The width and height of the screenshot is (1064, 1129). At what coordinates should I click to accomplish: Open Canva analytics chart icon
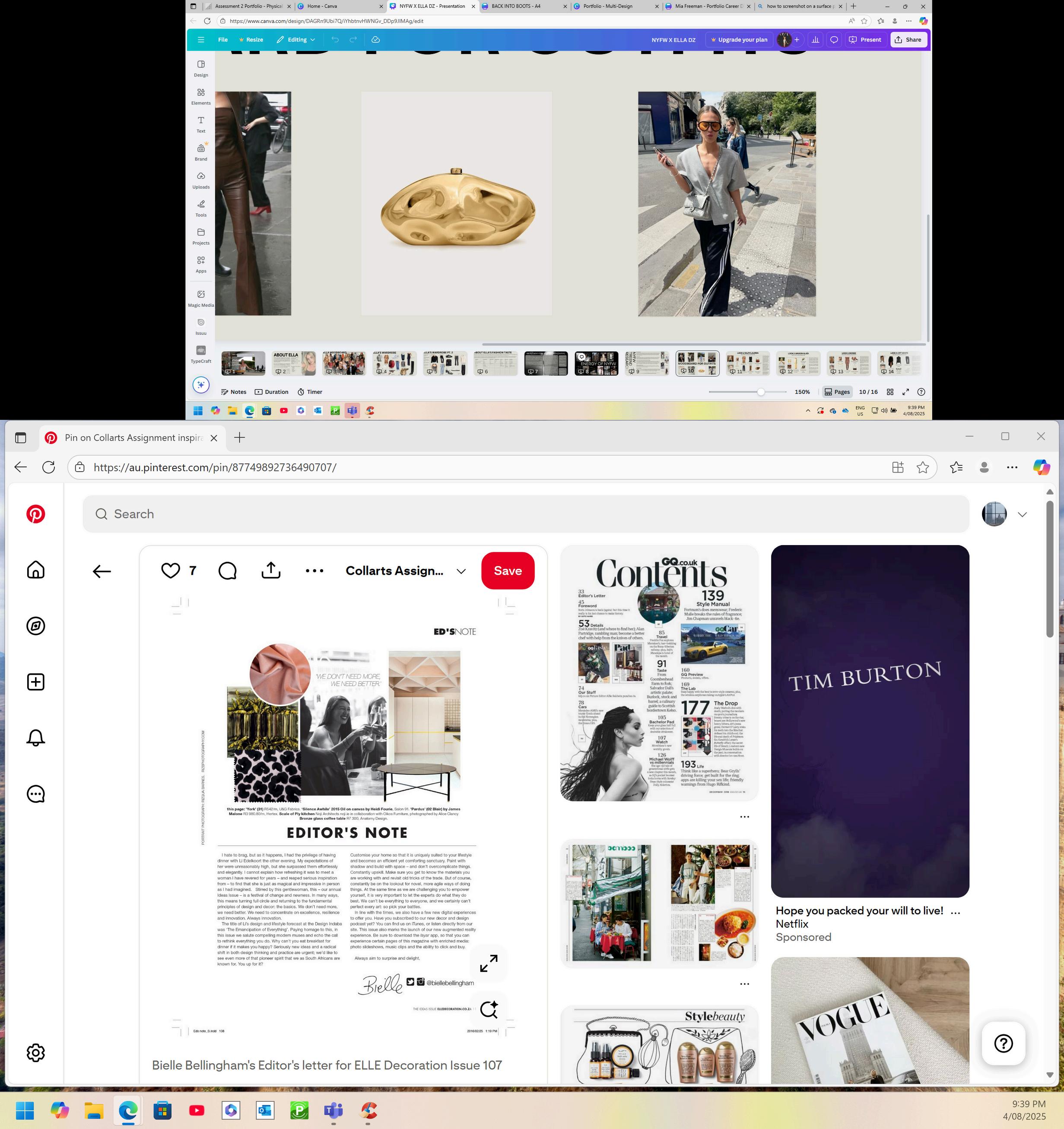(x=815, y=40)
